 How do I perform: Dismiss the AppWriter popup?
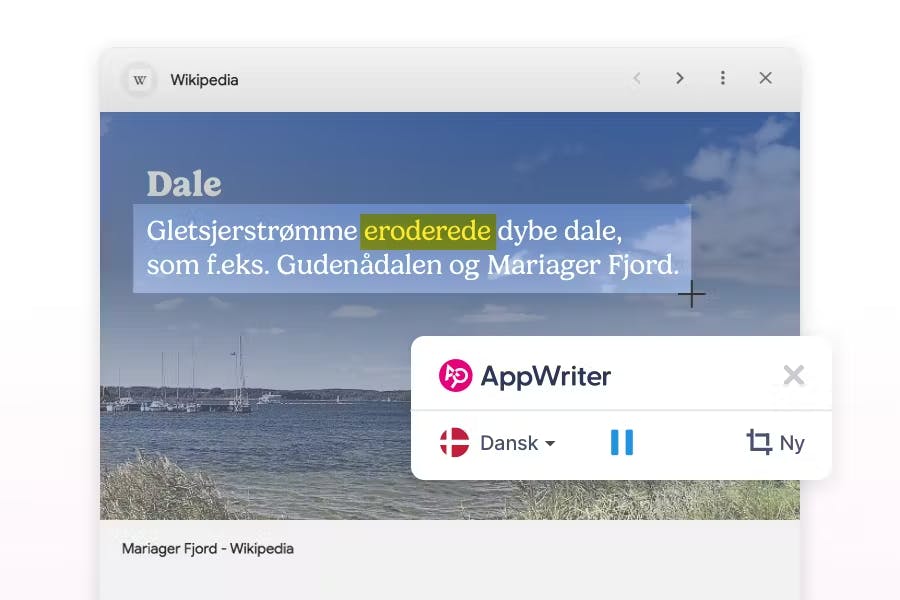pos(794,375)
